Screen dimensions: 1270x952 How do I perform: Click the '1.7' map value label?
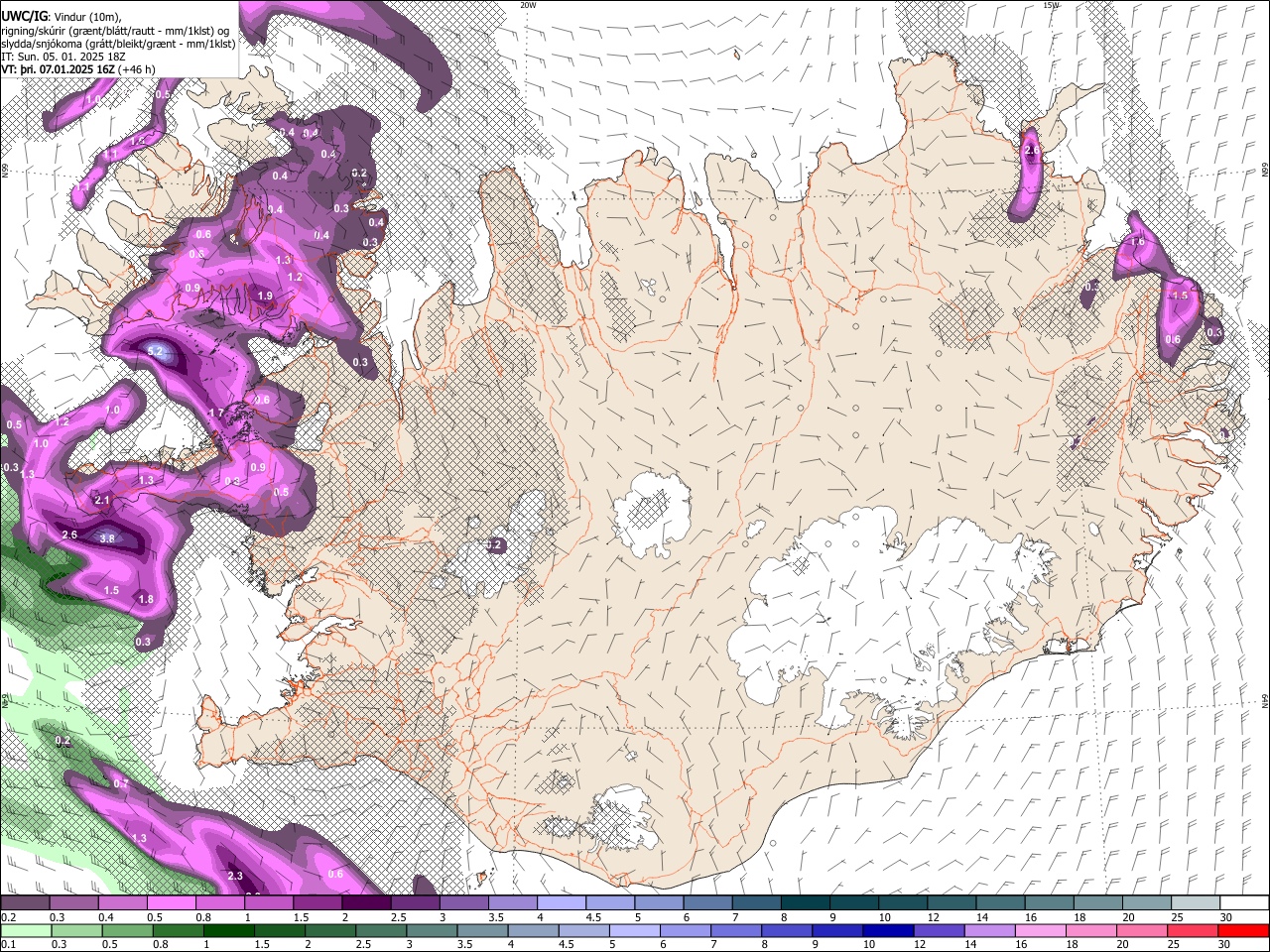216,413
